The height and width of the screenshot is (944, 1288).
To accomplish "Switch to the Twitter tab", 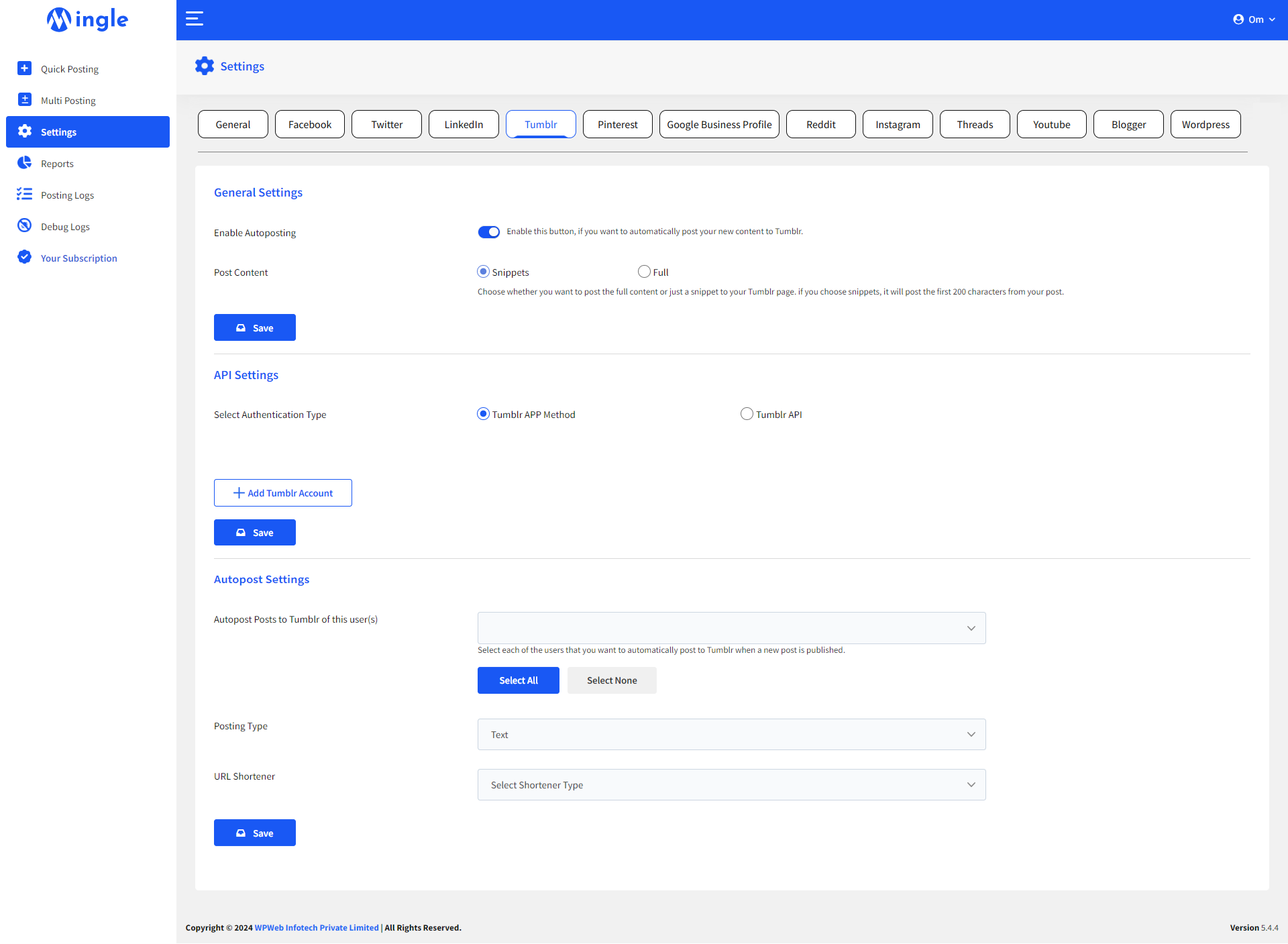I will click(x=387, y=124).
